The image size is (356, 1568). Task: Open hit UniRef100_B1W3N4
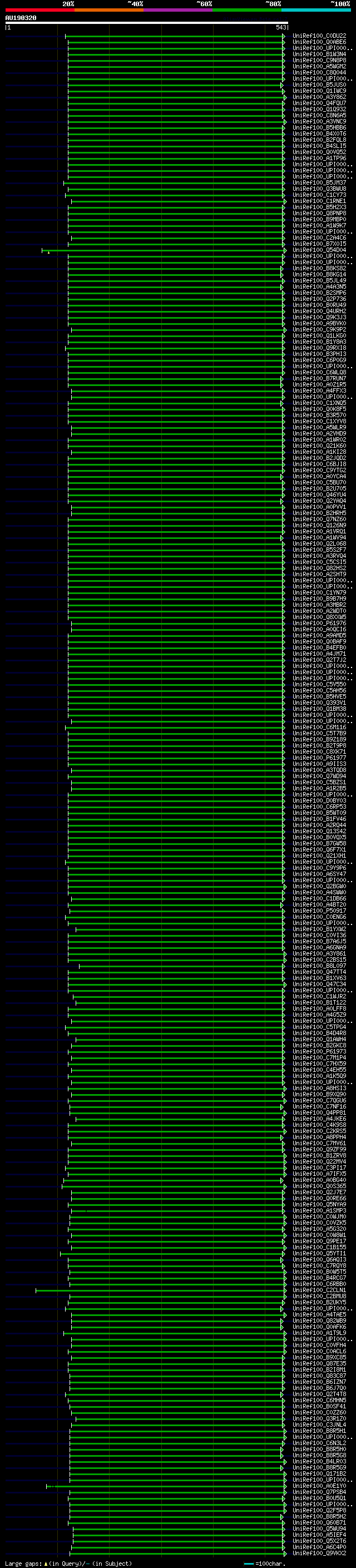(x=319, y=54)
